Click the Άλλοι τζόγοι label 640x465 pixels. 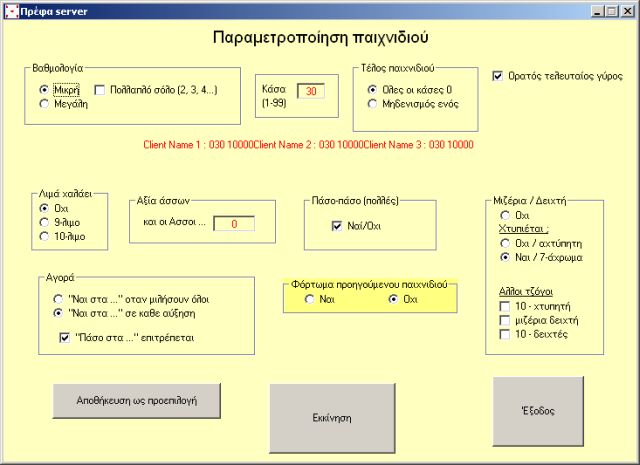click(526, 291)
